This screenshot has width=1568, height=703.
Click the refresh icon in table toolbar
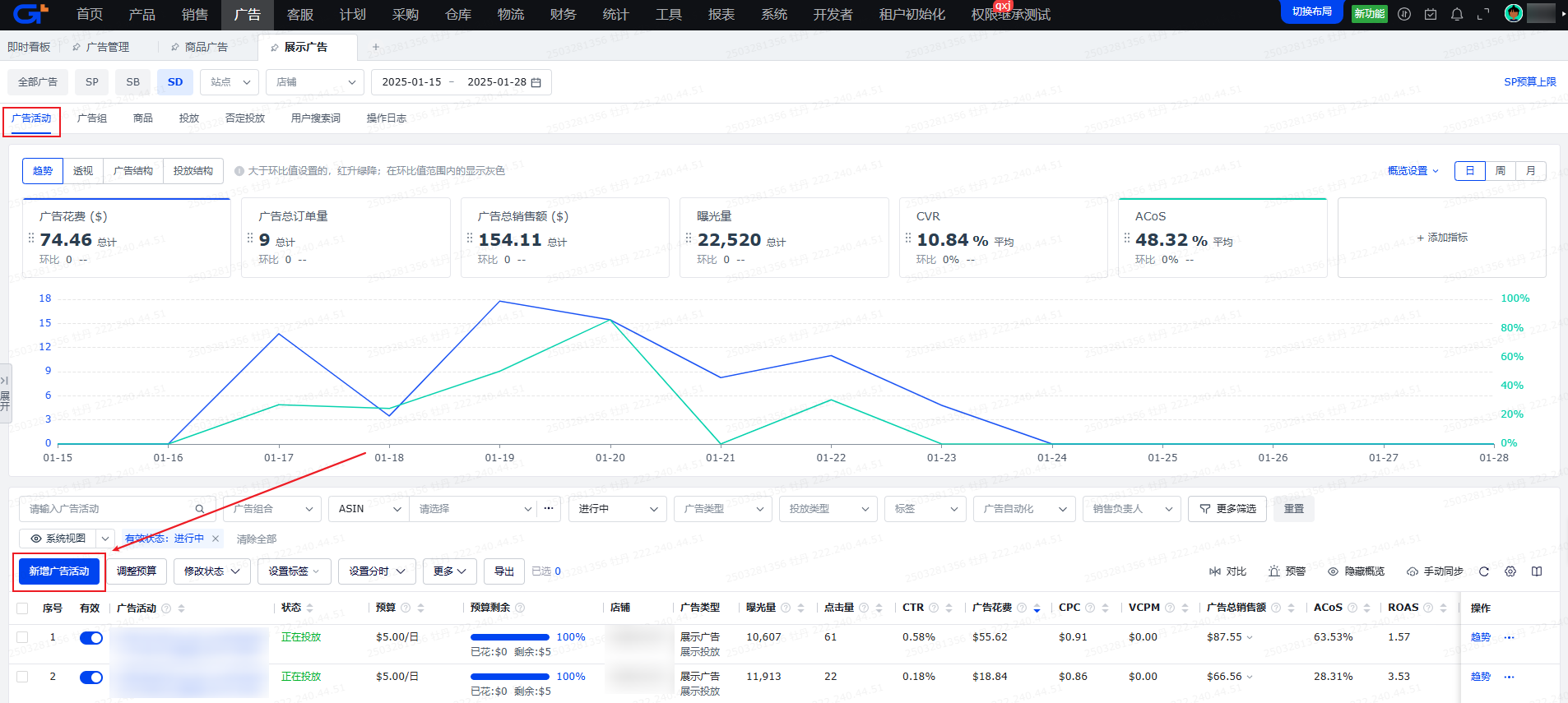1484,571
